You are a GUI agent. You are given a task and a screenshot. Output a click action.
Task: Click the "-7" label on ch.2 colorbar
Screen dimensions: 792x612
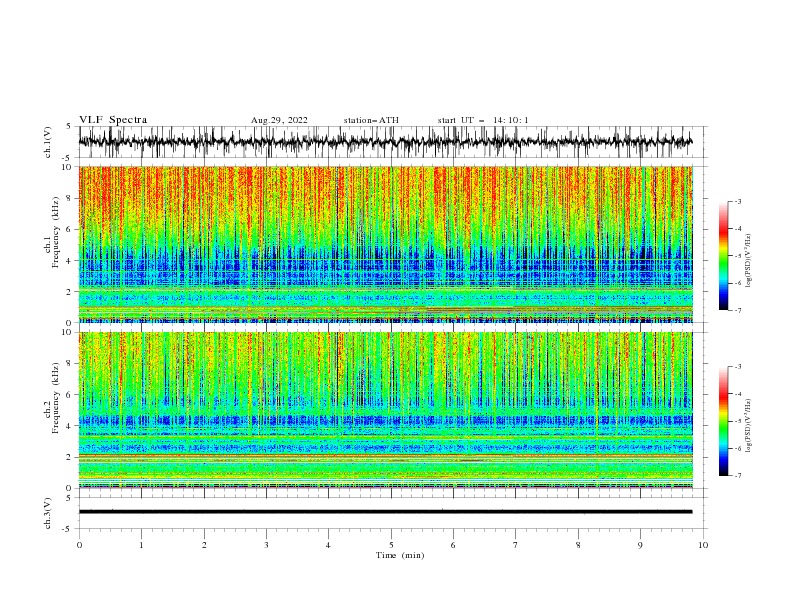click(738, 476)
